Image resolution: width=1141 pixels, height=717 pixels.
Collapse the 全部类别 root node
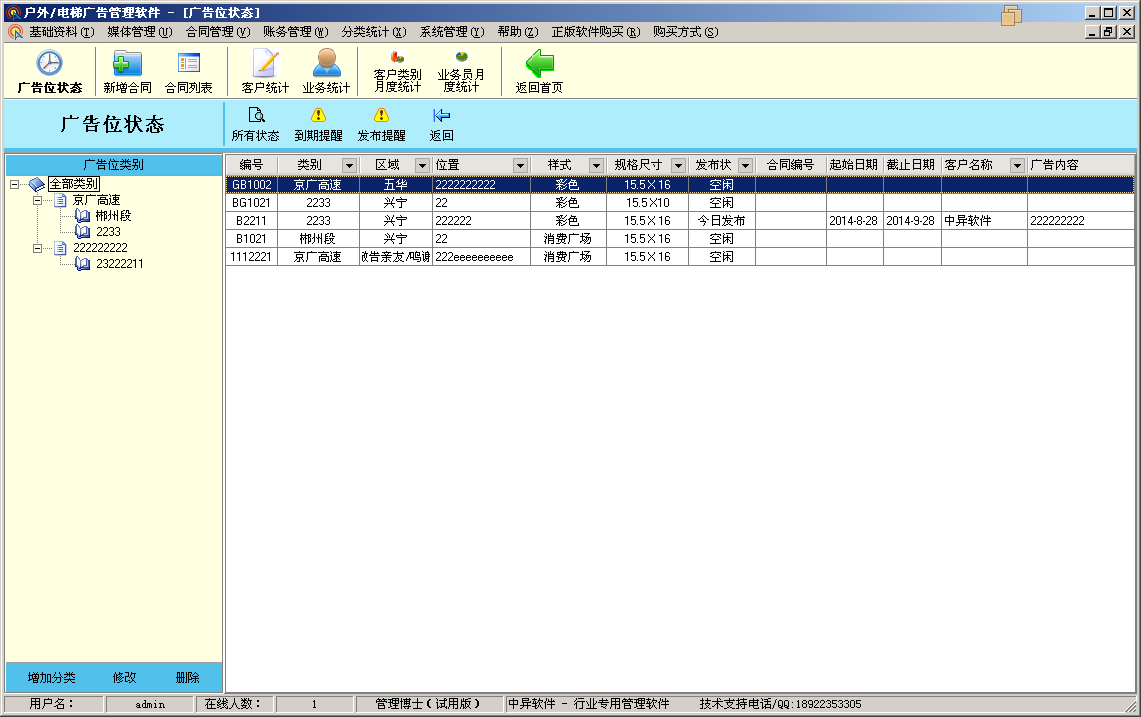click(14, 184)
